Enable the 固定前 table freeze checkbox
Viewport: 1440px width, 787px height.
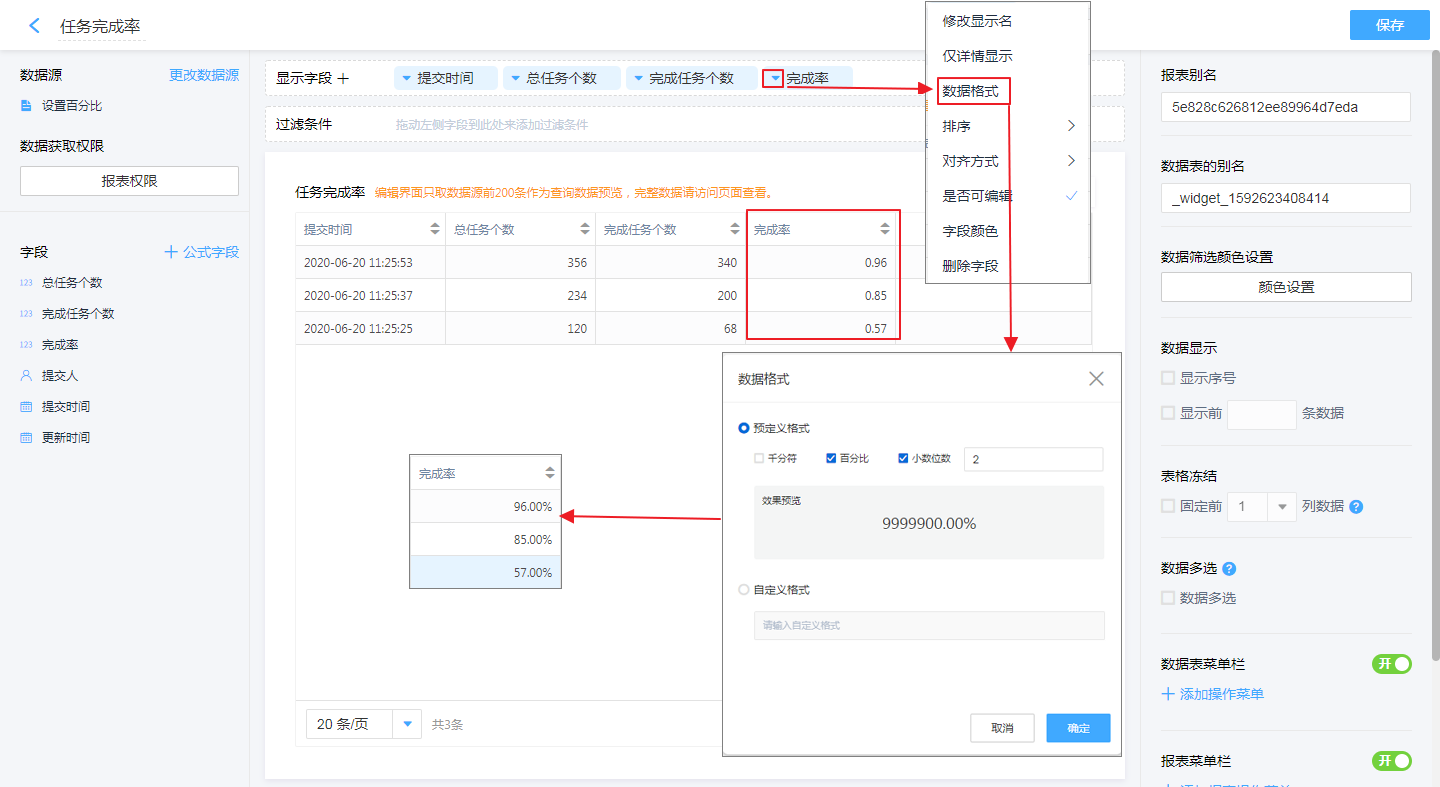1168,506
